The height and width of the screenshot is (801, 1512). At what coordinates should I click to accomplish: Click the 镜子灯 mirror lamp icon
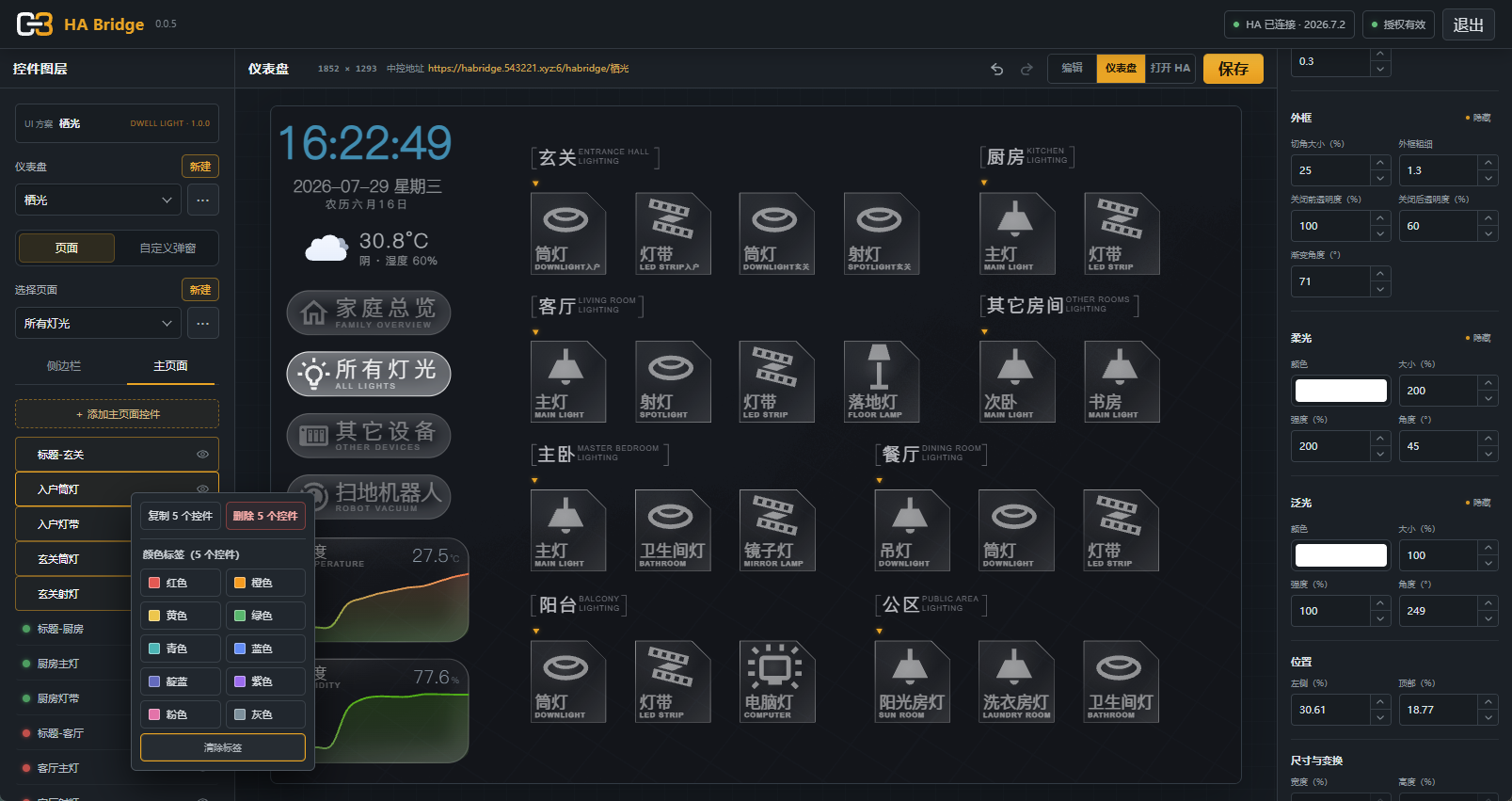pyautogui.click(x=776, y=530)
